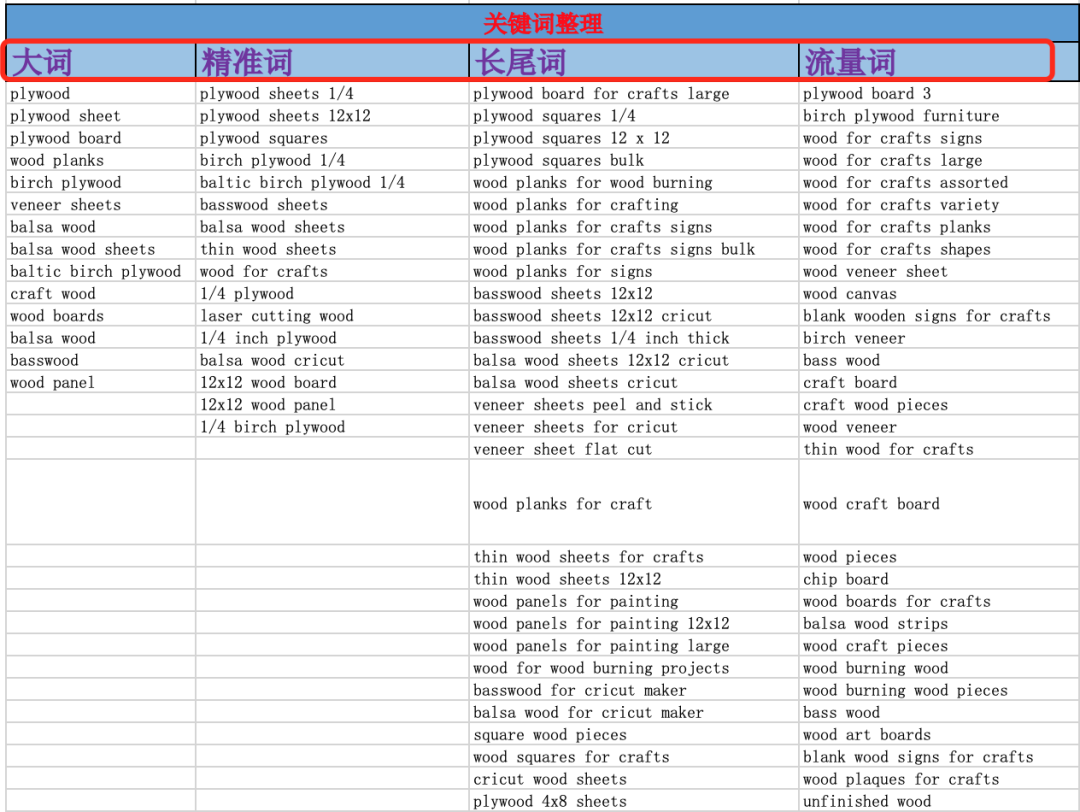
Task: Click cell '1/4 birch plywood'
Action: 332,427
